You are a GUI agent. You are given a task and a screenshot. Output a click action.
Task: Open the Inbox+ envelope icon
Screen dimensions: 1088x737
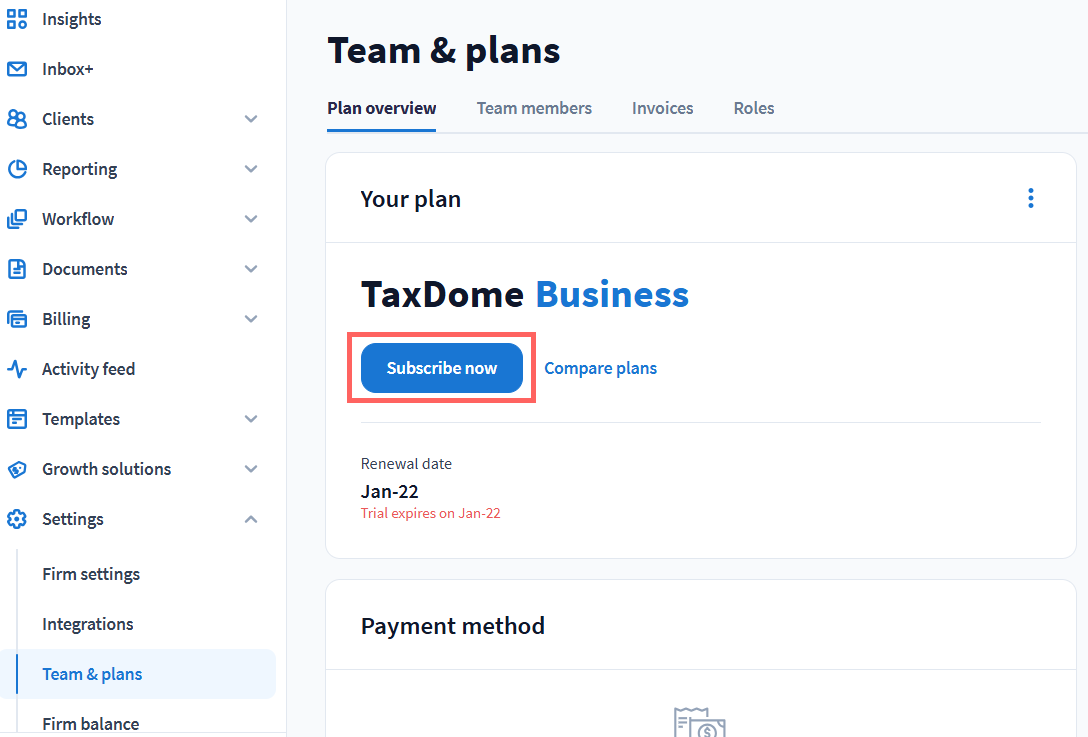(x=17, y=69)
